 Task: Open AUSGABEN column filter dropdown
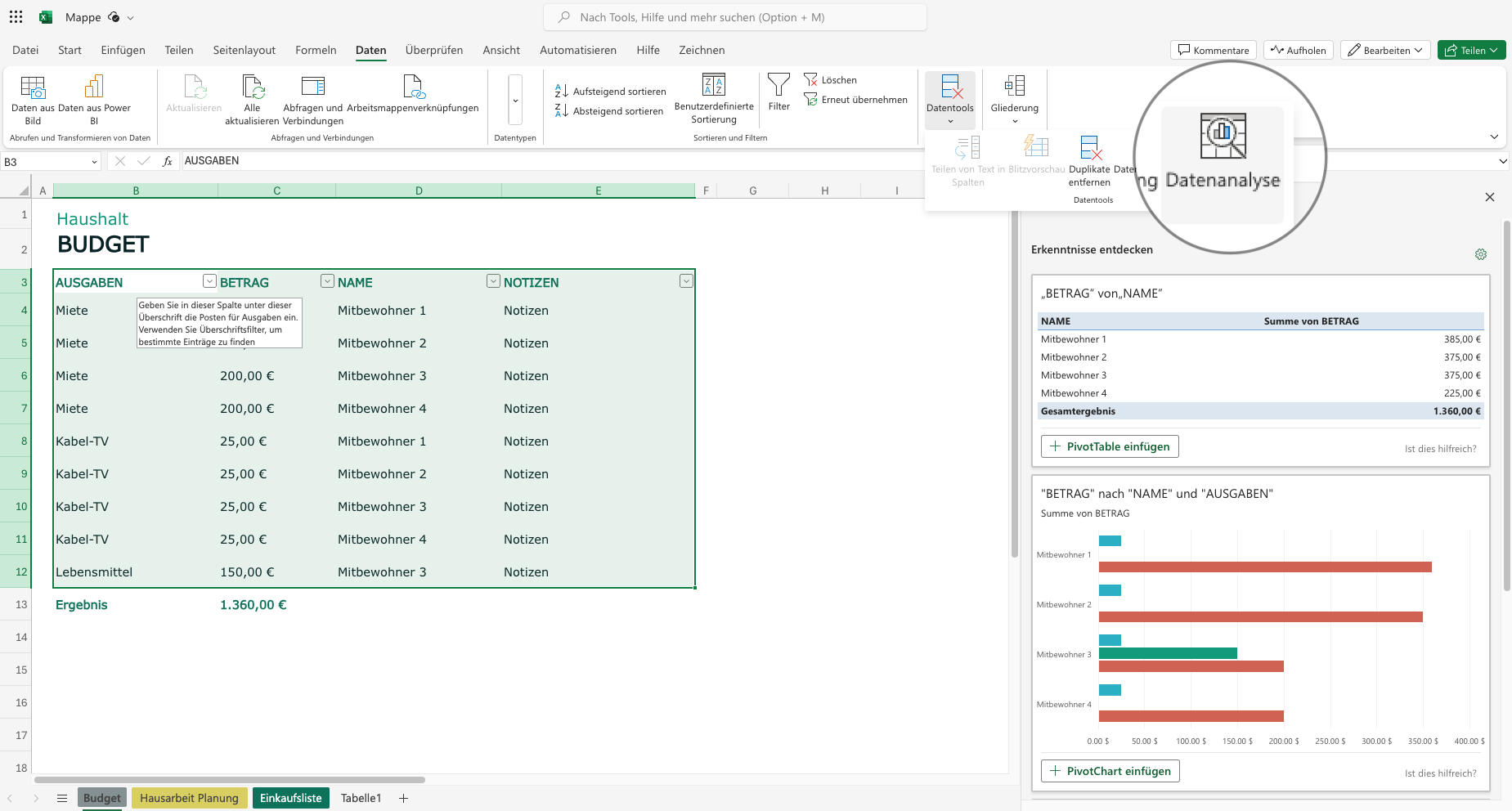click(209, 281)
